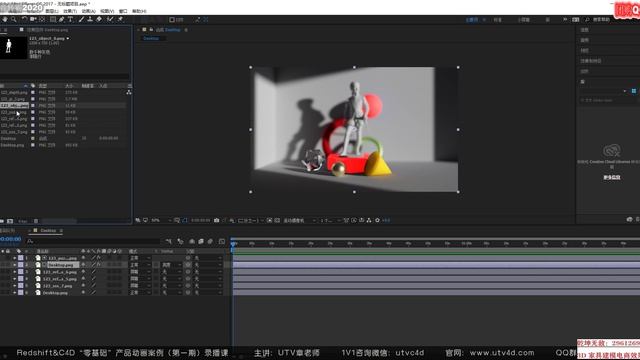The height and width of the screenshot is (360, 640).
Task: Select the Horizontal Type tool
Action: tap(70, 19)
